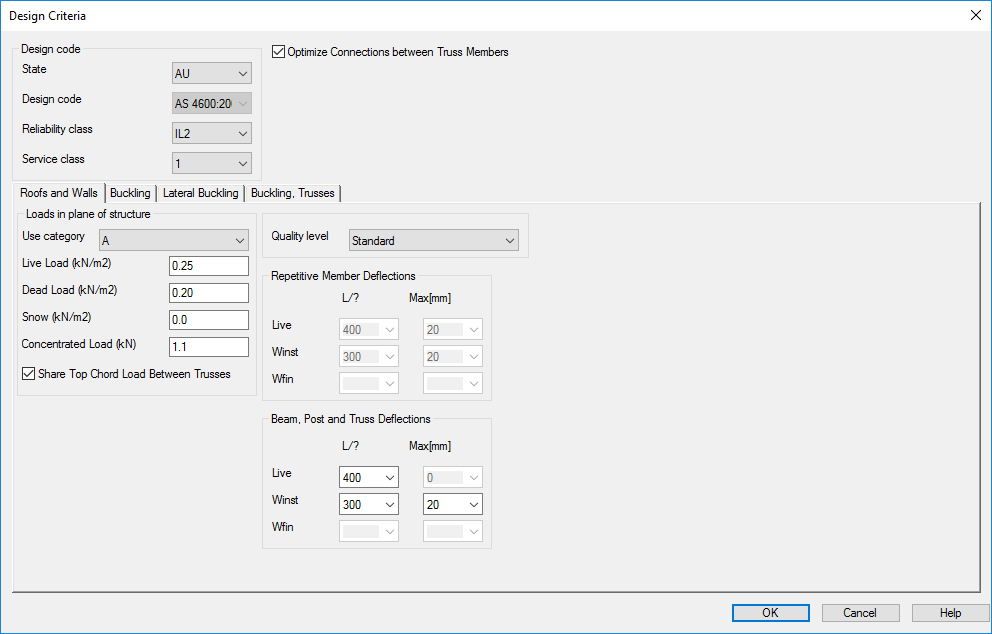This screenshot has width=992, height=634.
Task: Open the State dropdown
Action: [211, 73]
